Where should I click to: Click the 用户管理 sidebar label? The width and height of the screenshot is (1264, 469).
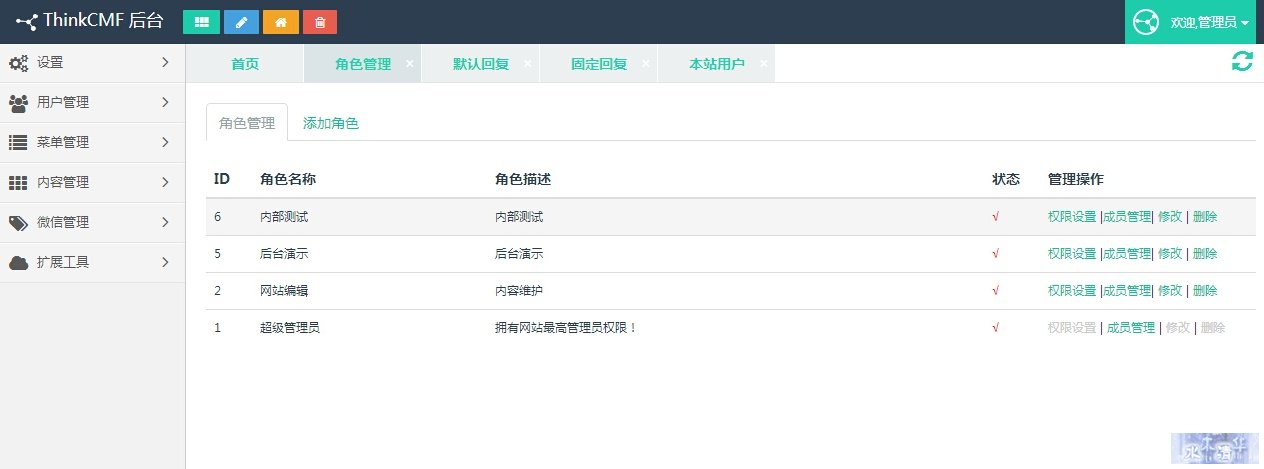click(63, 102)
